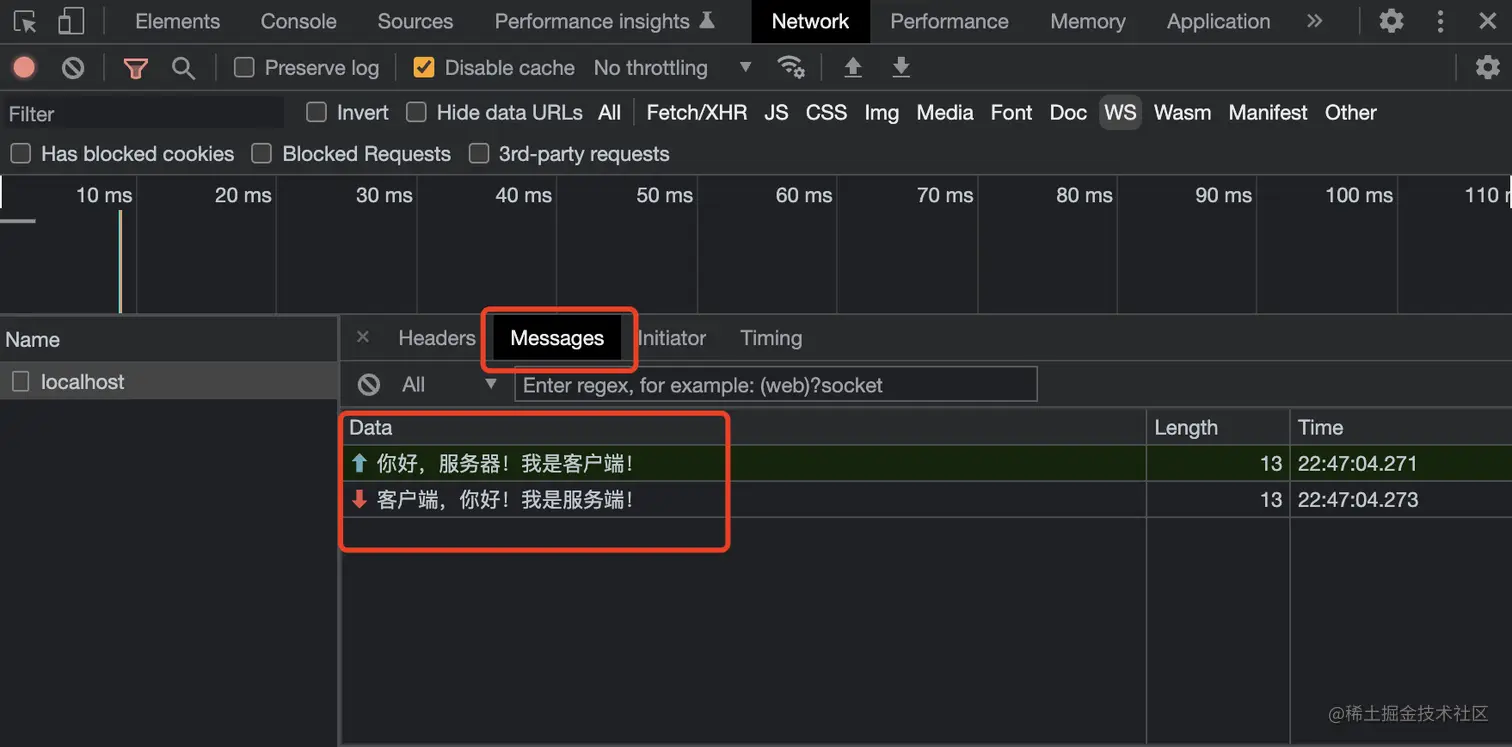Click the Length column header
The width and height of the screenshot is (1512, 747).
click(1218, 427)
